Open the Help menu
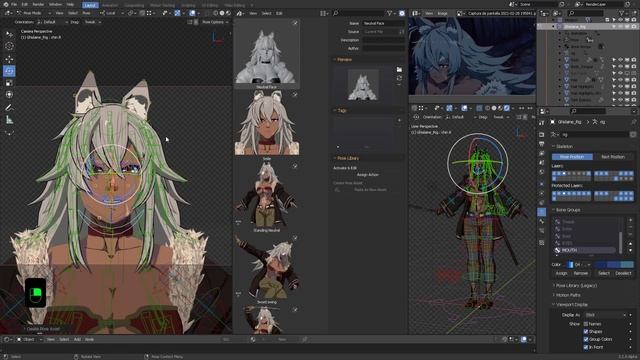 70,4
